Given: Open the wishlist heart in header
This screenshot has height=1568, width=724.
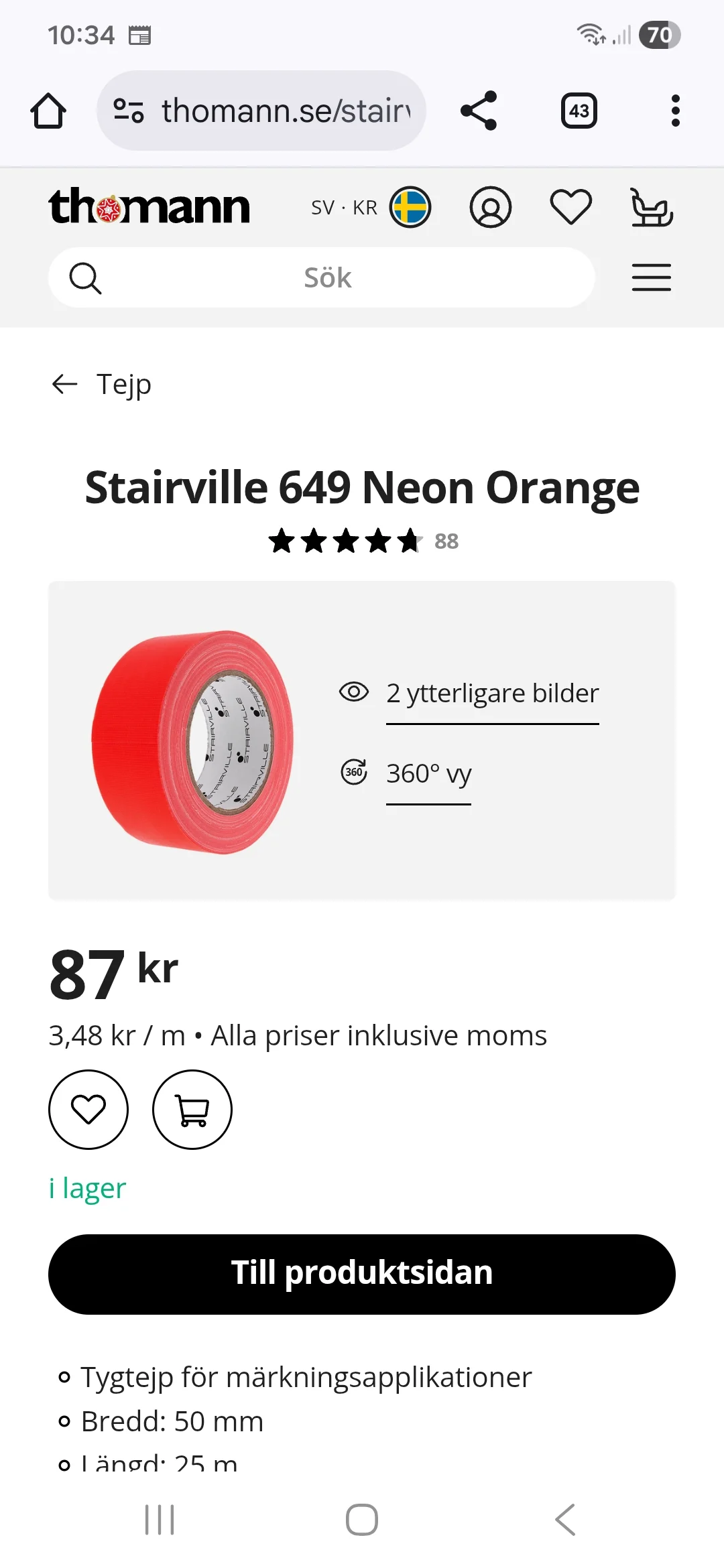Looking at the screenshot, I should [x=570, y=207].
